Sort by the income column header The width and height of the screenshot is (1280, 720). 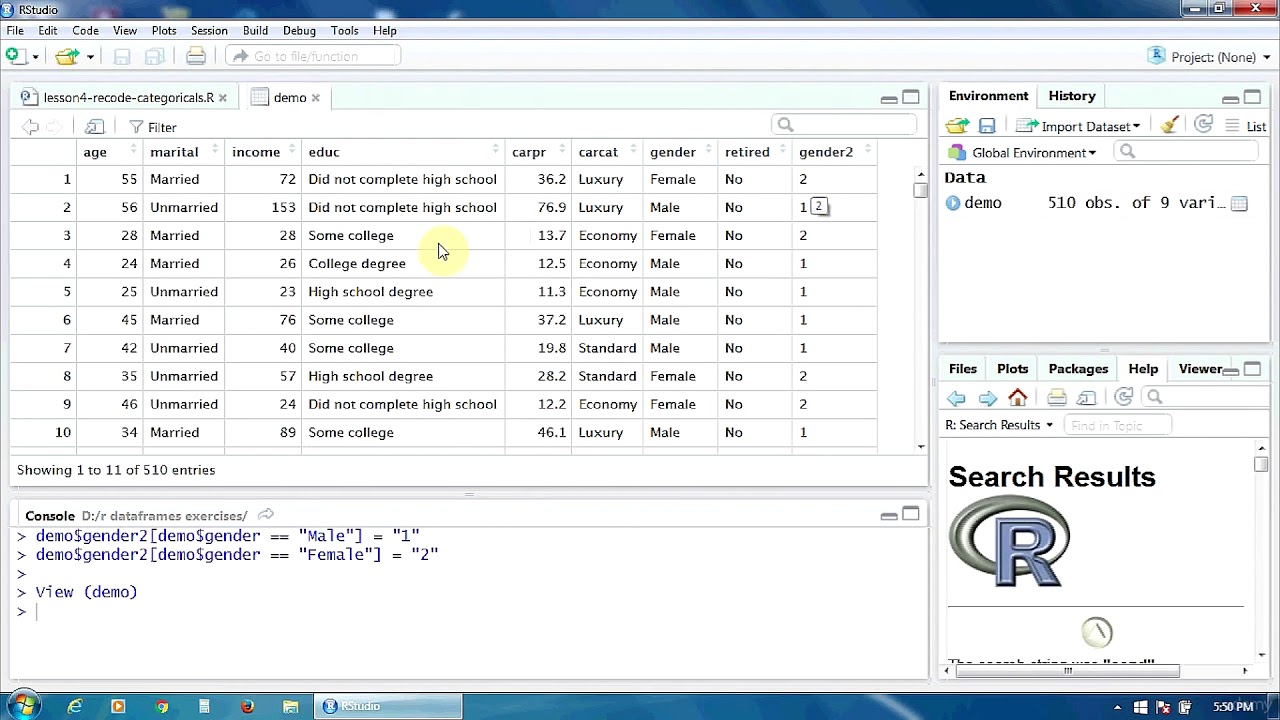point(263,152)
